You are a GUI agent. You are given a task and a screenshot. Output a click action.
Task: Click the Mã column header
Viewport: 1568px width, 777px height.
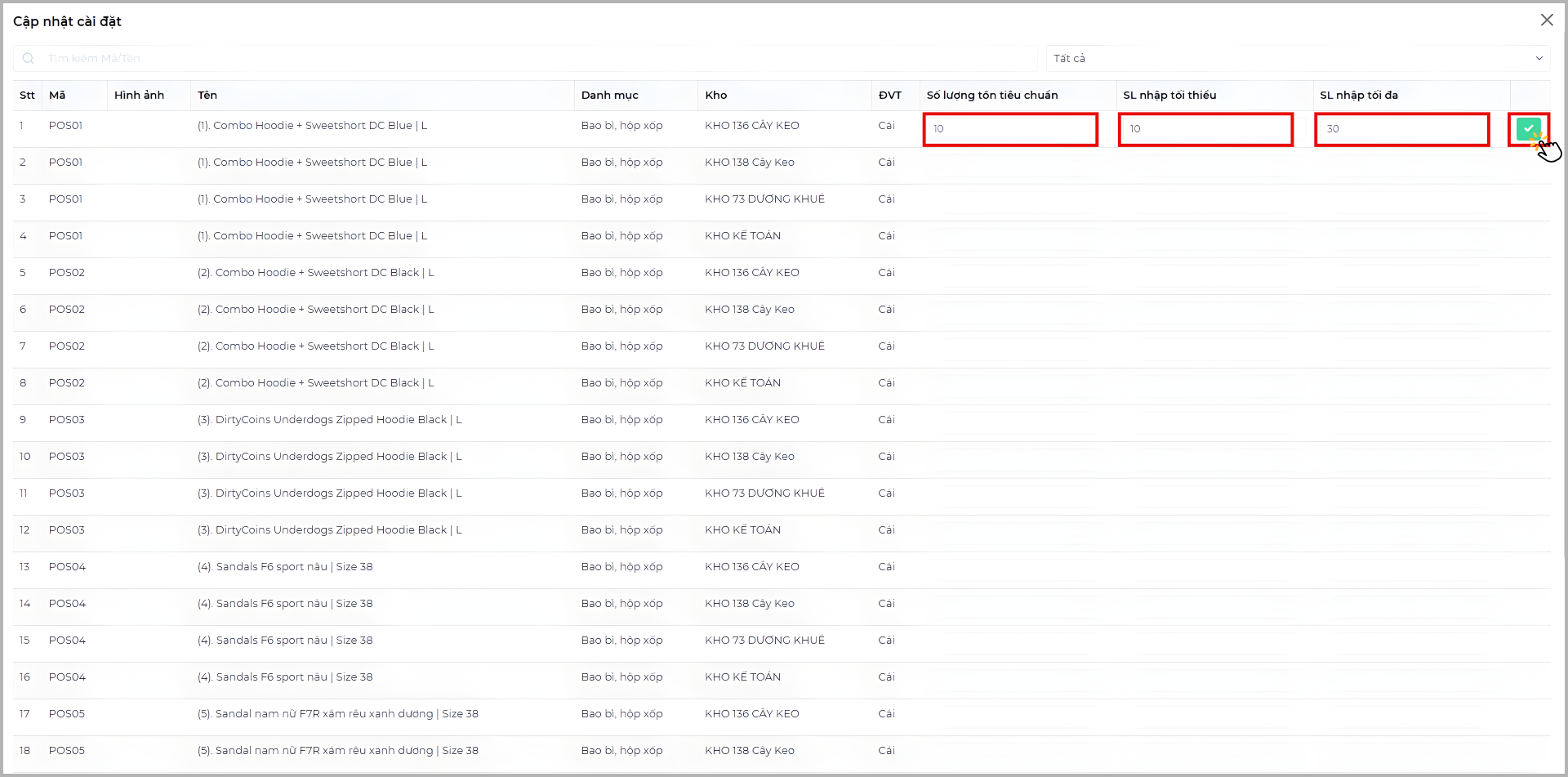(x=57, y=95)
